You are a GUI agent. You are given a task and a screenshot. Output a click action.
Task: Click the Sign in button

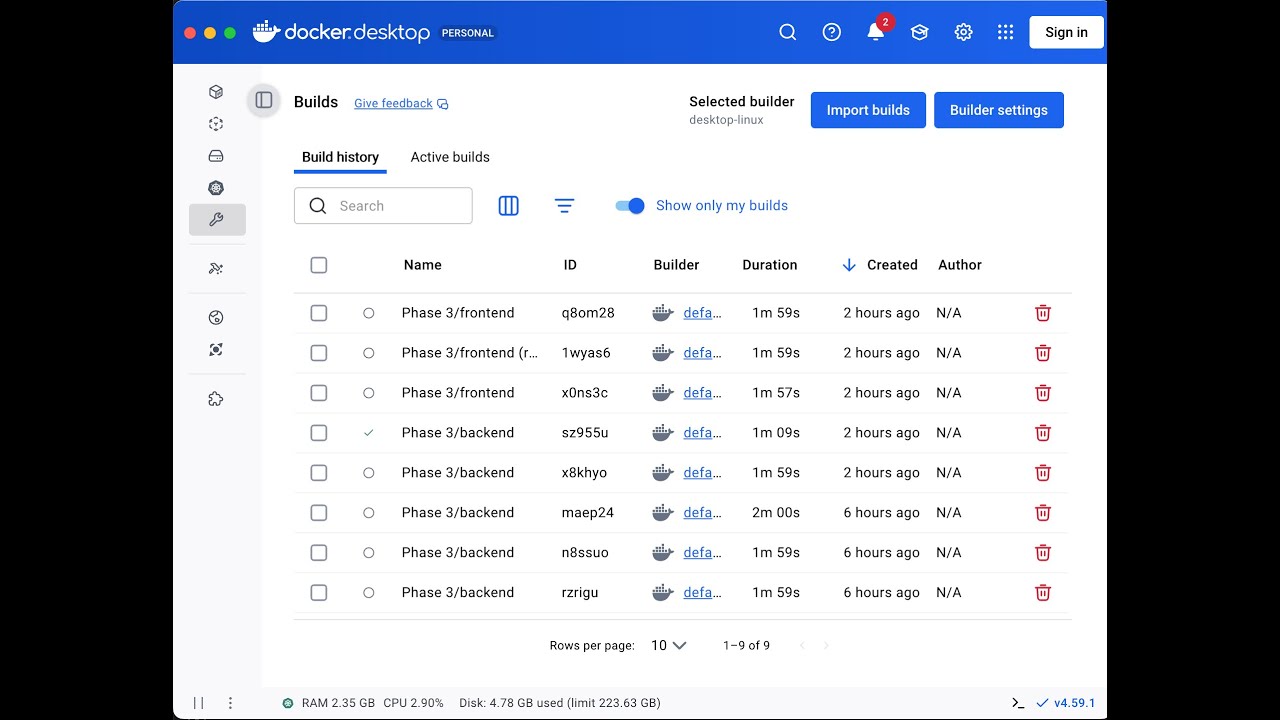tap(1066, 32)
